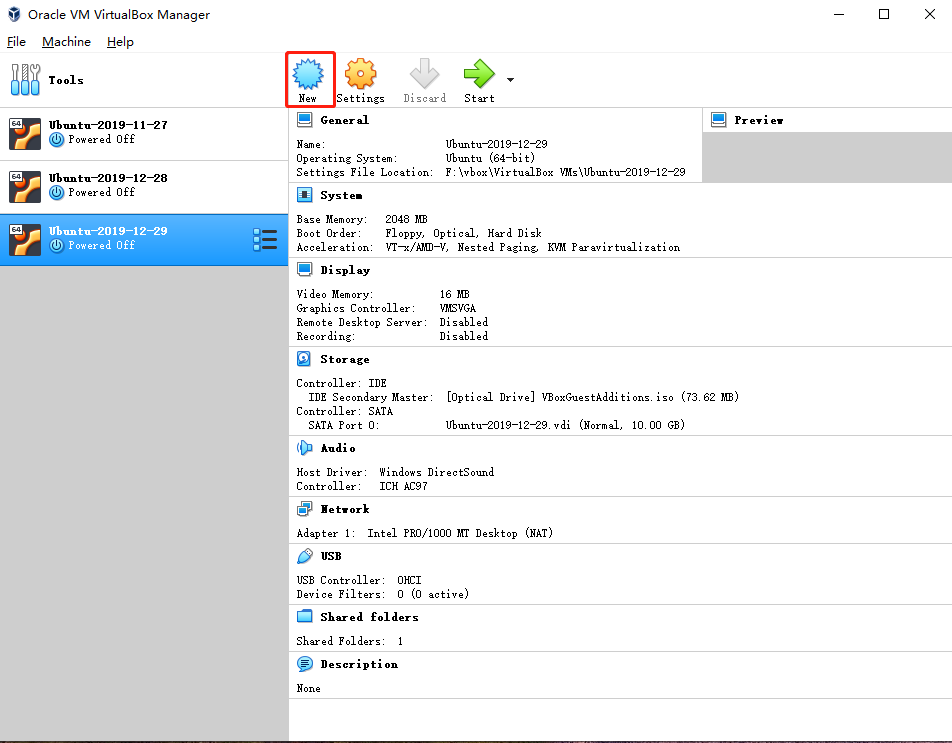Screen dimensions: 952x743
Task: Click the Video Memory 16 MB value
Action: pos(454,294)
